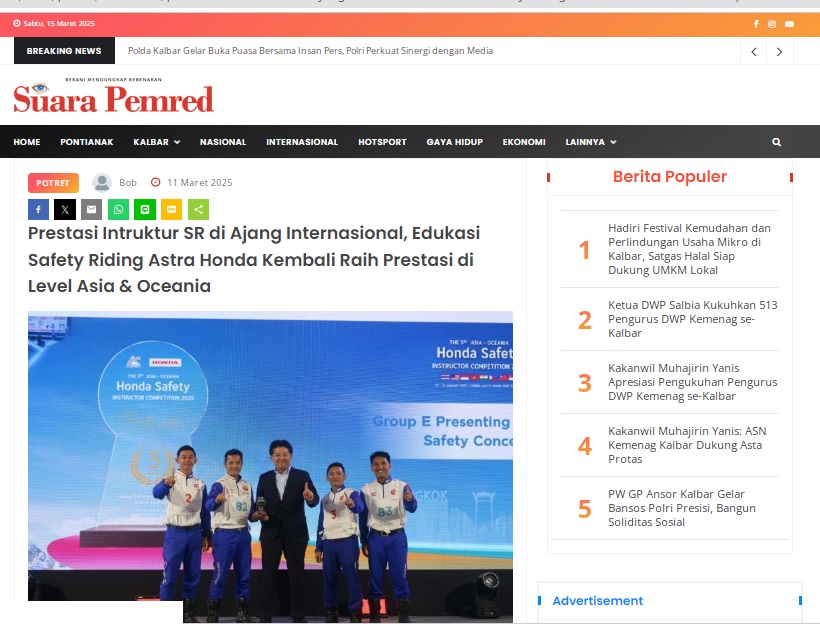Click the Advertisement heading

pyautogui.click(x=598, y=601)
